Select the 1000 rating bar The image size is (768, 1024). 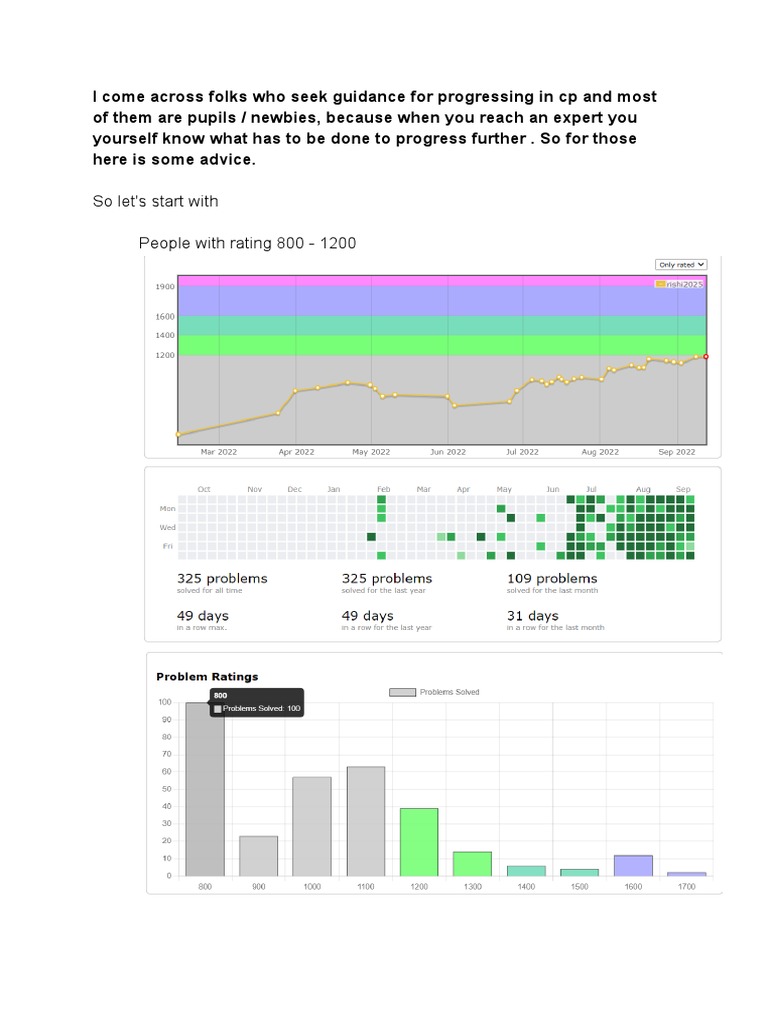point(312,826)
